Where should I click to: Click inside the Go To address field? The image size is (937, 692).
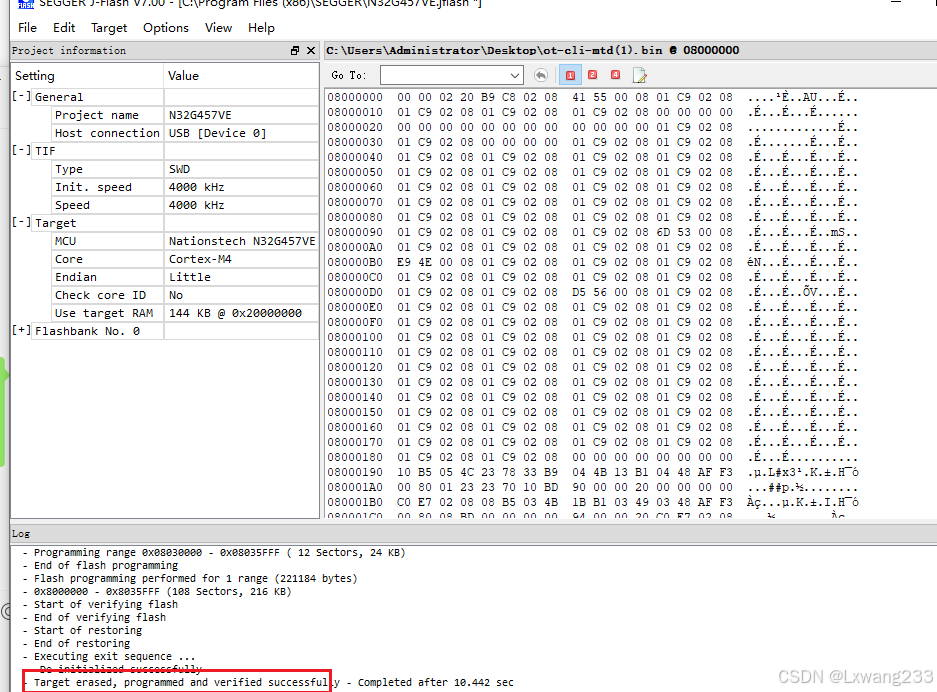click(444, 75)
